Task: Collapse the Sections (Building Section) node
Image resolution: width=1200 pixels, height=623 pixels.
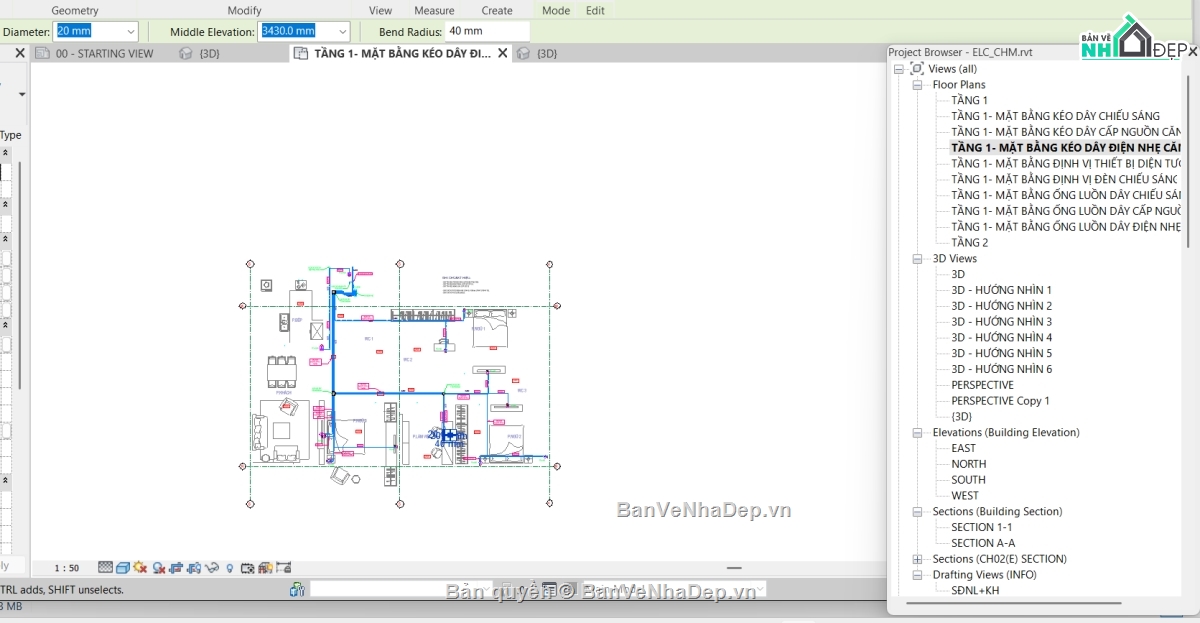Action: tap(917, 512)
